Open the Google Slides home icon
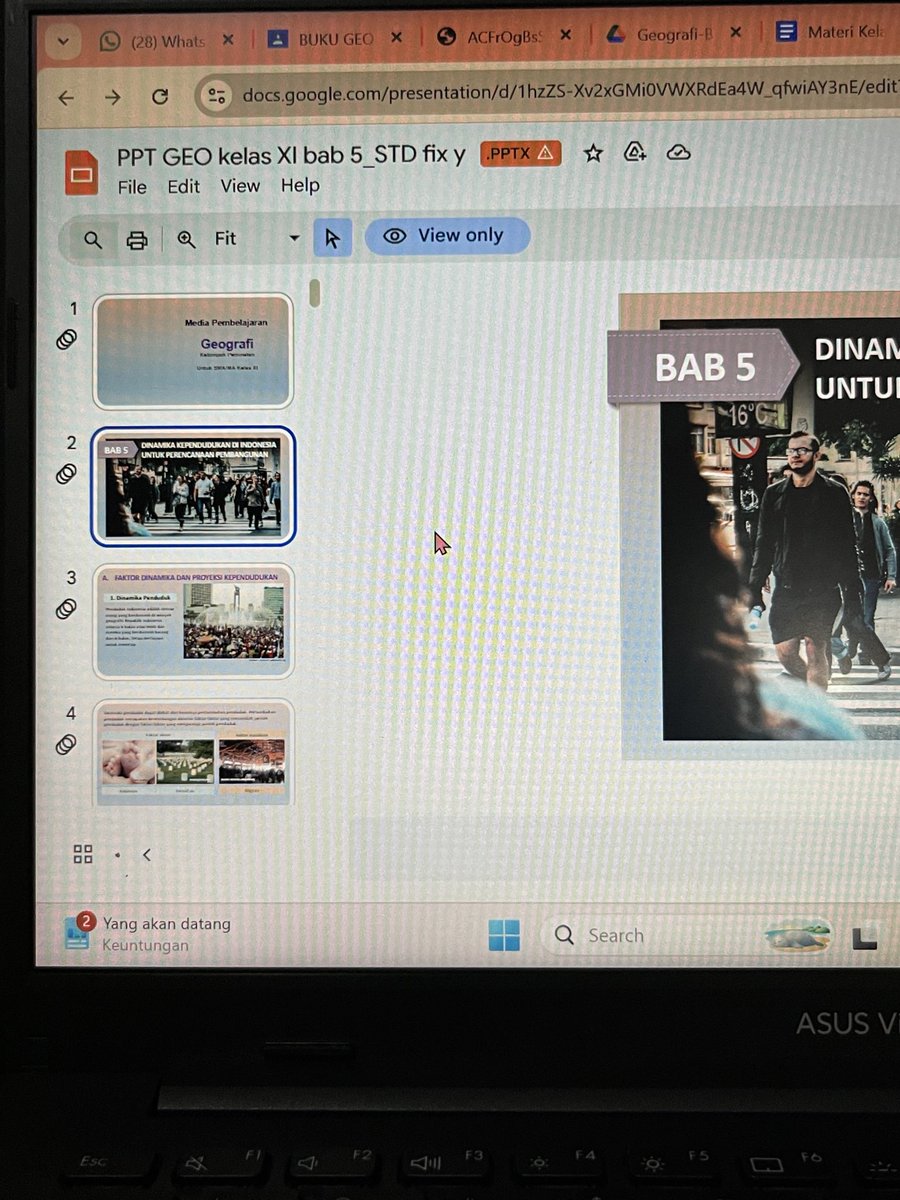This screenshot has width=900, height=1200. 81,171
